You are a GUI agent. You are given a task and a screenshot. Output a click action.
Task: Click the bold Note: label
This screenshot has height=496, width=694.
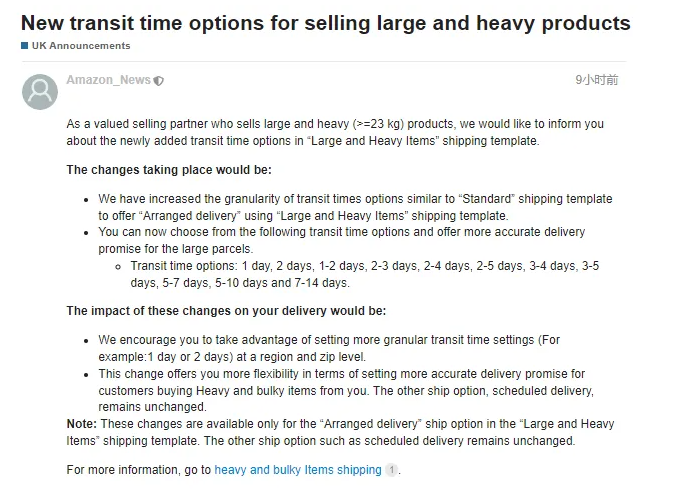tap(82, 424)
